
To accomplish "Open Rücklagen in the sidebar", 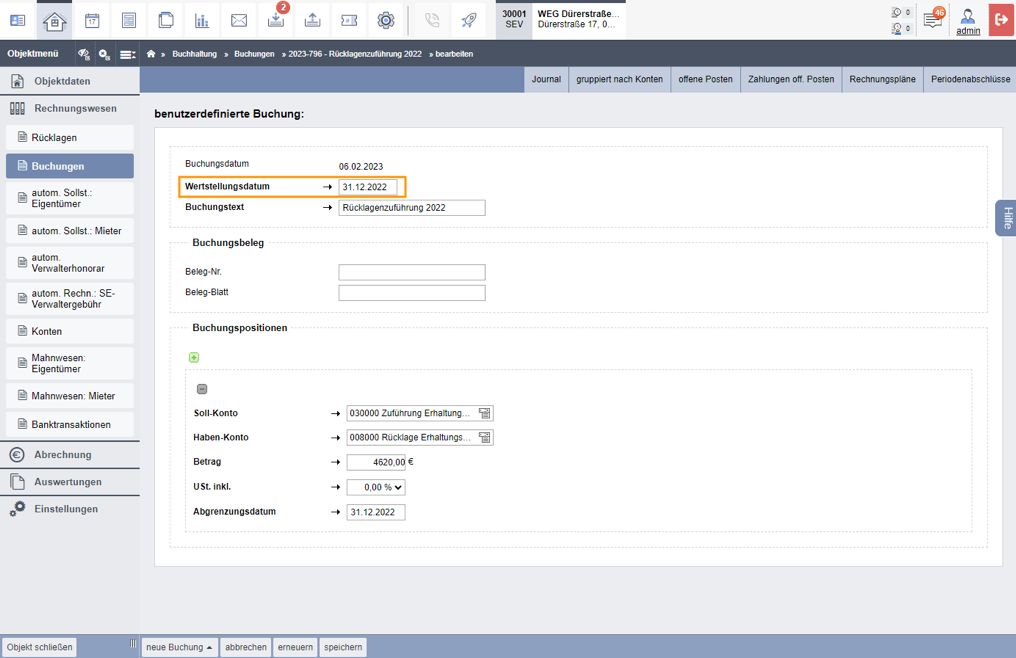I will coord(70,137).
